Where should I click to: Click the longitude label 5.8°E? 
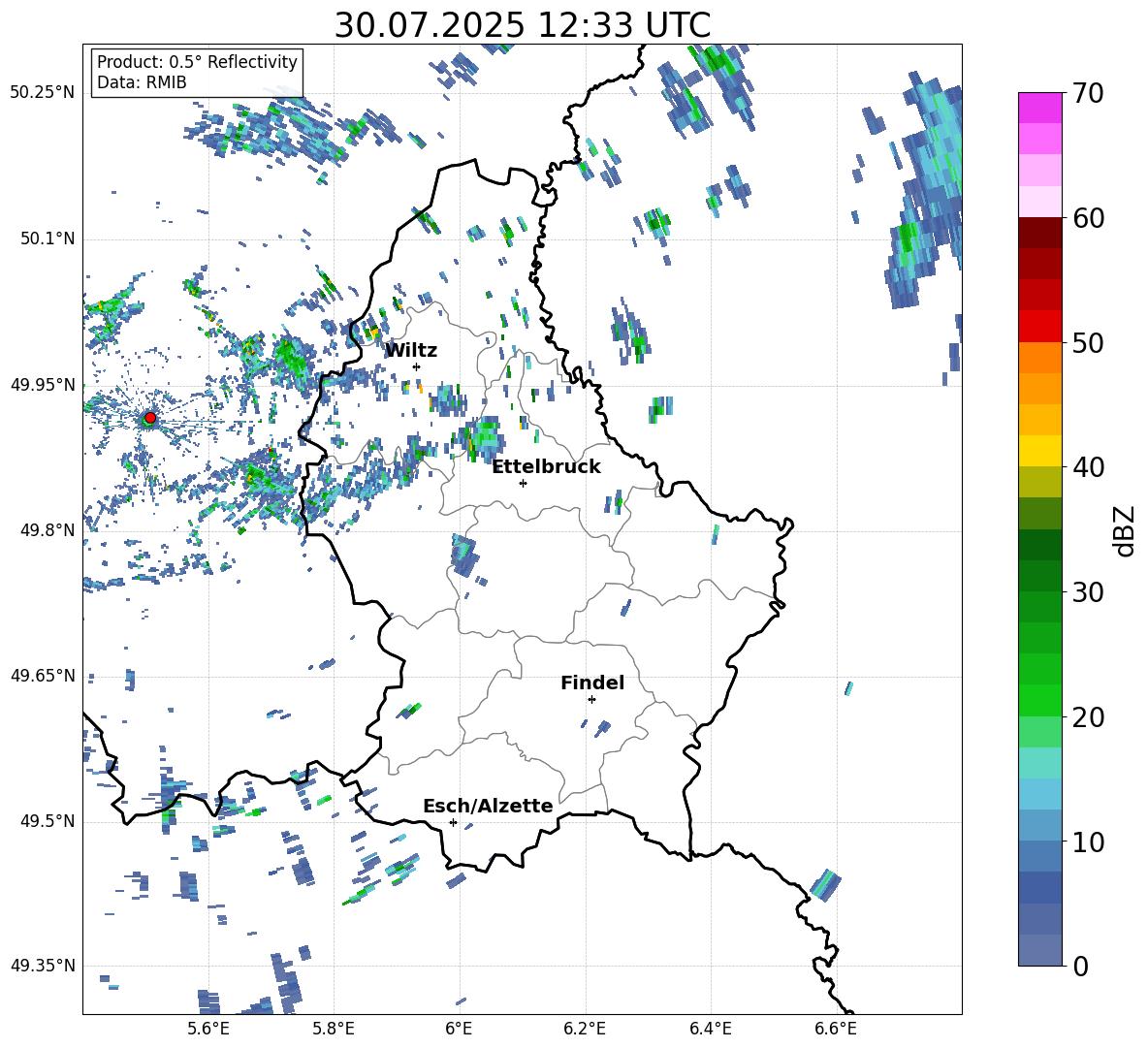point(334,1029)
